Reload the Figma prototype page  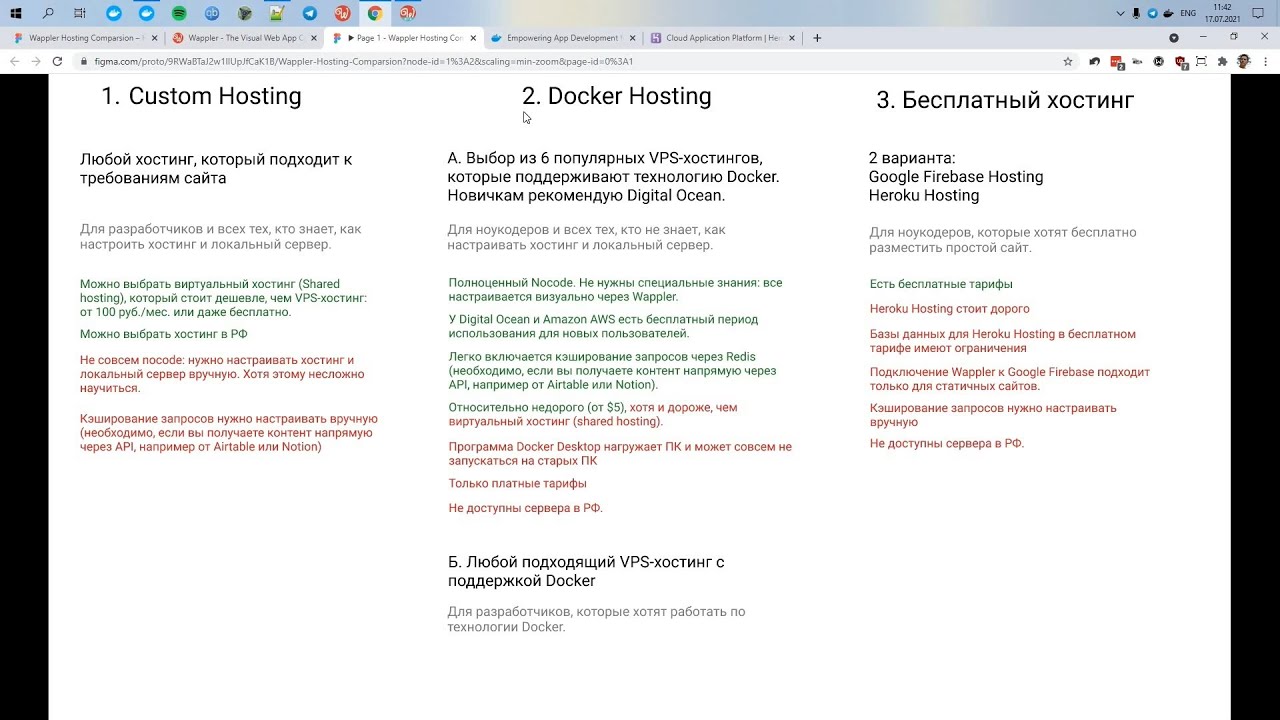pyautogui.click(x=57, y=61)
